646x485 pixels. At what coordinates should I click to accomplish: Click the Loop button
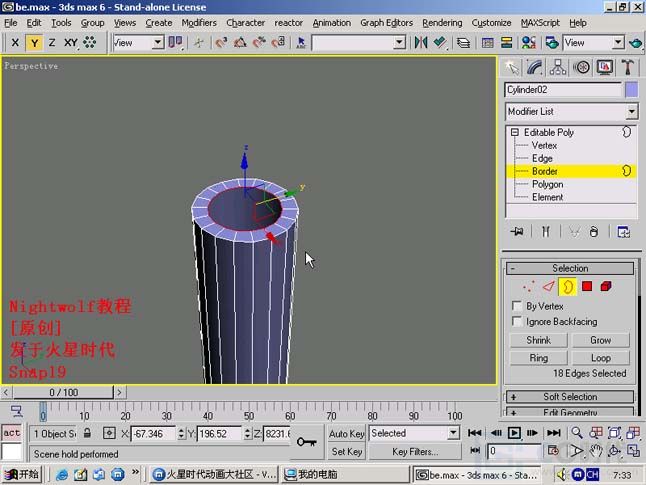pos(601,358)
